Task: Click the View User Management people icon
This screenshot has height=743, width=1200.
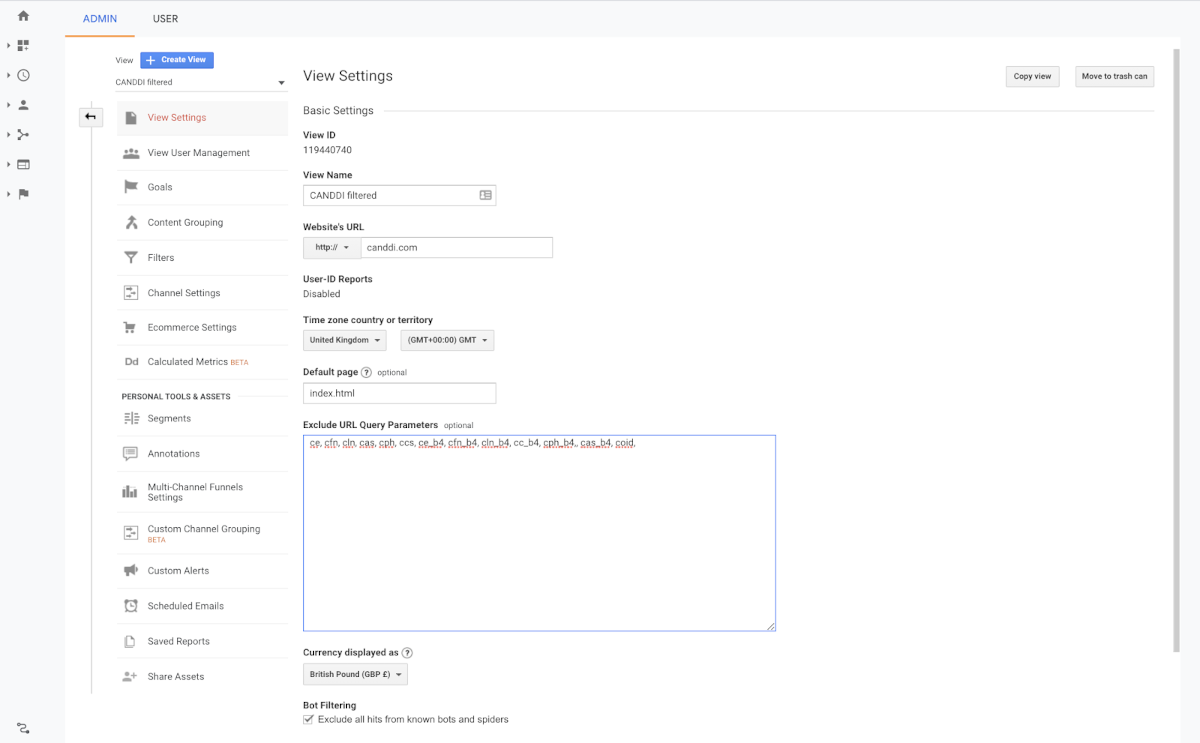Action: tap(130, 153)
